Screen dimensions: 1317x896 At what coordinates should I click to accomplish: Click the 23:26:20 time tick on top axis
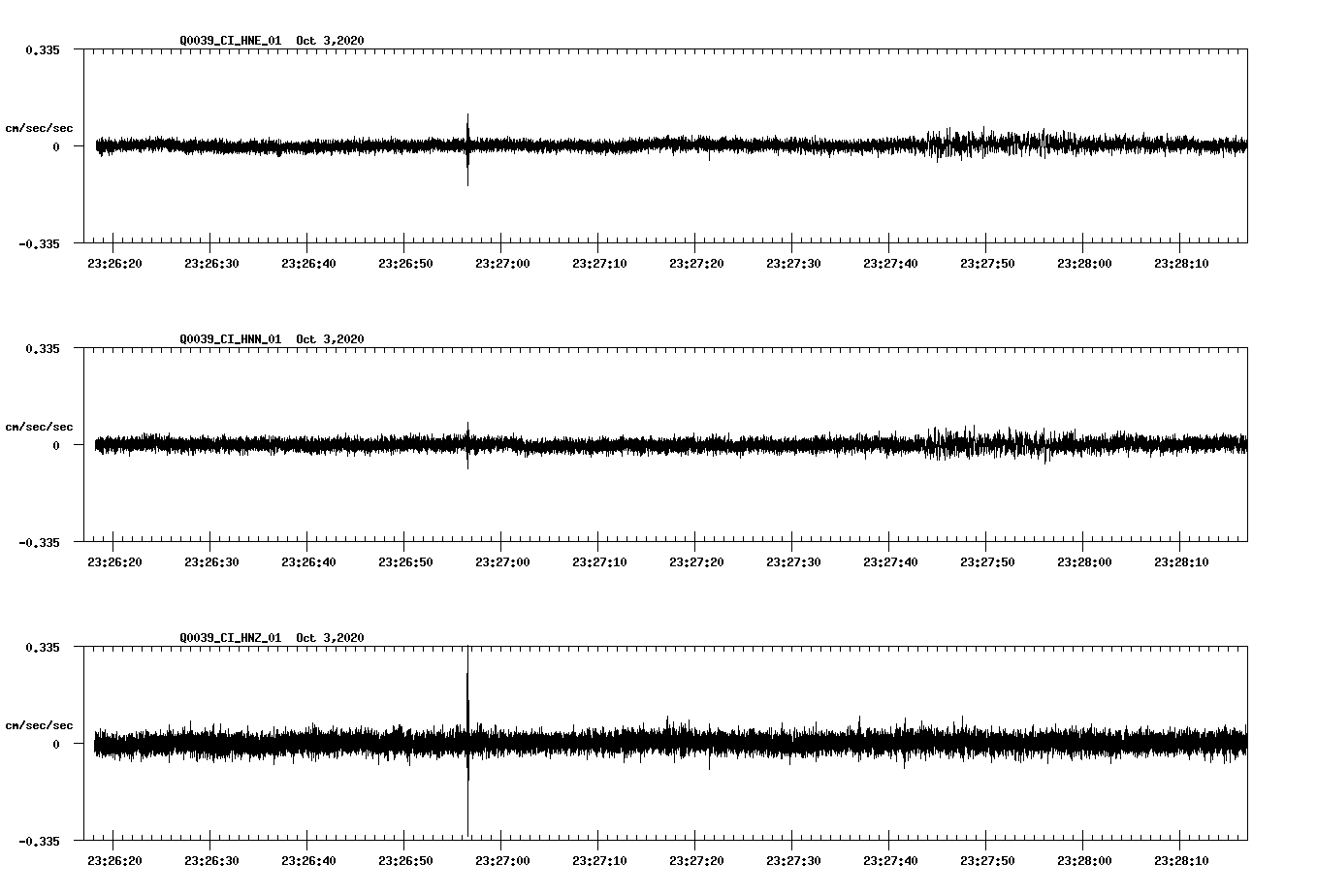click(x=115, y=261)
